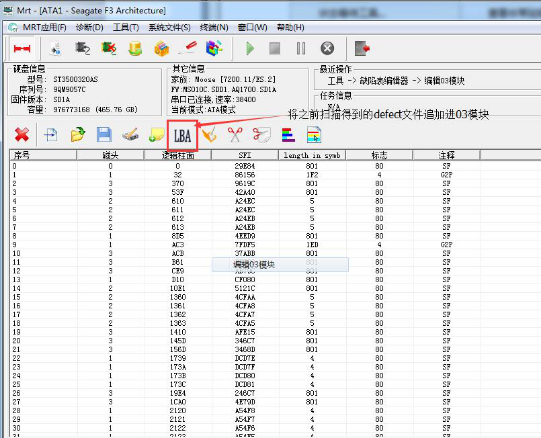Click the document with blue dot toolbar icon
Viewport: 541px width, 438px height.
55,49
